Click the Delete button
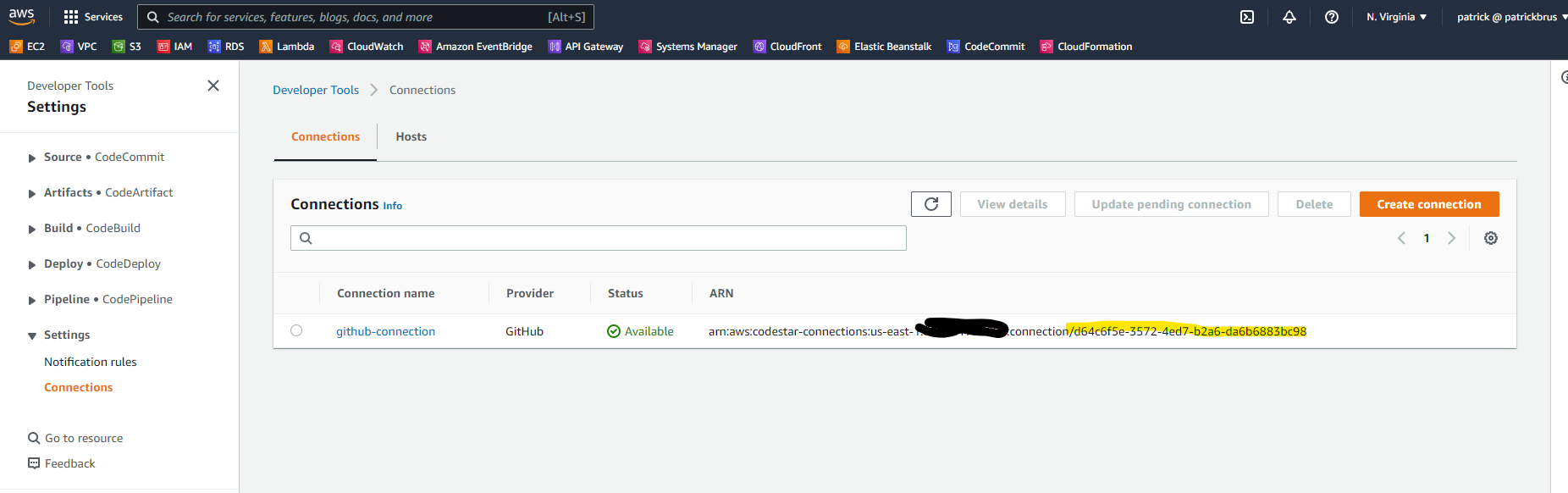This screenshot has width=1568, height=493. click(x=1314, y=204)
